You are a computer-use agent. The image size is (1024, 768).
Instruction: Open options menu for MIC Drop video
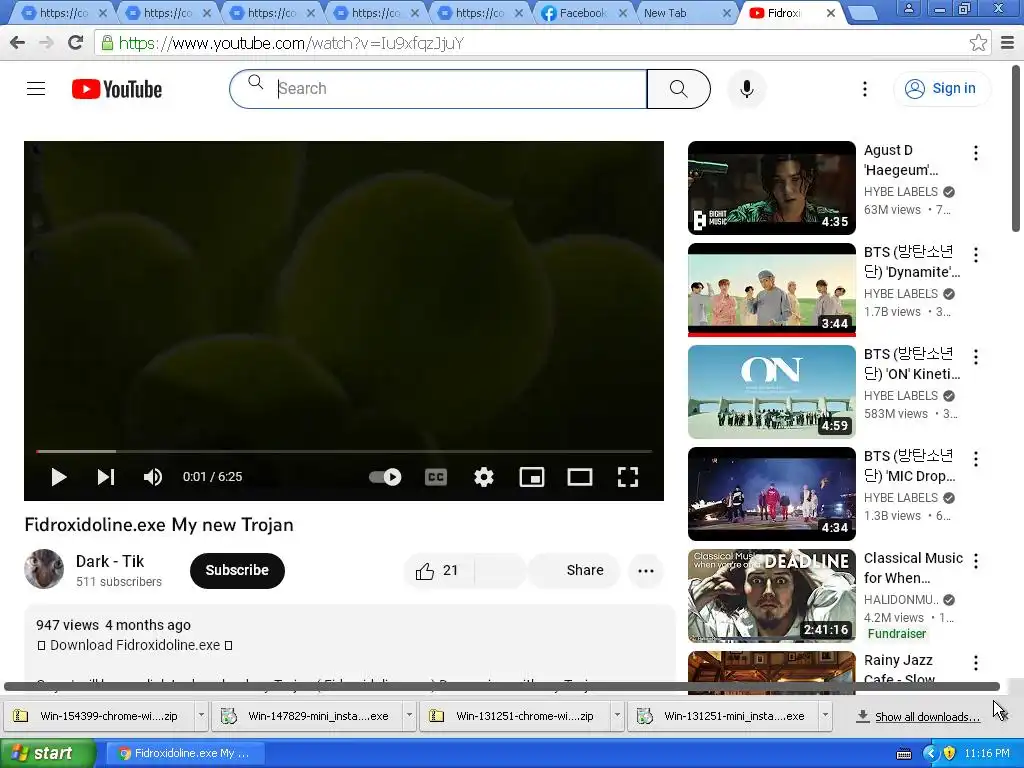976,458
